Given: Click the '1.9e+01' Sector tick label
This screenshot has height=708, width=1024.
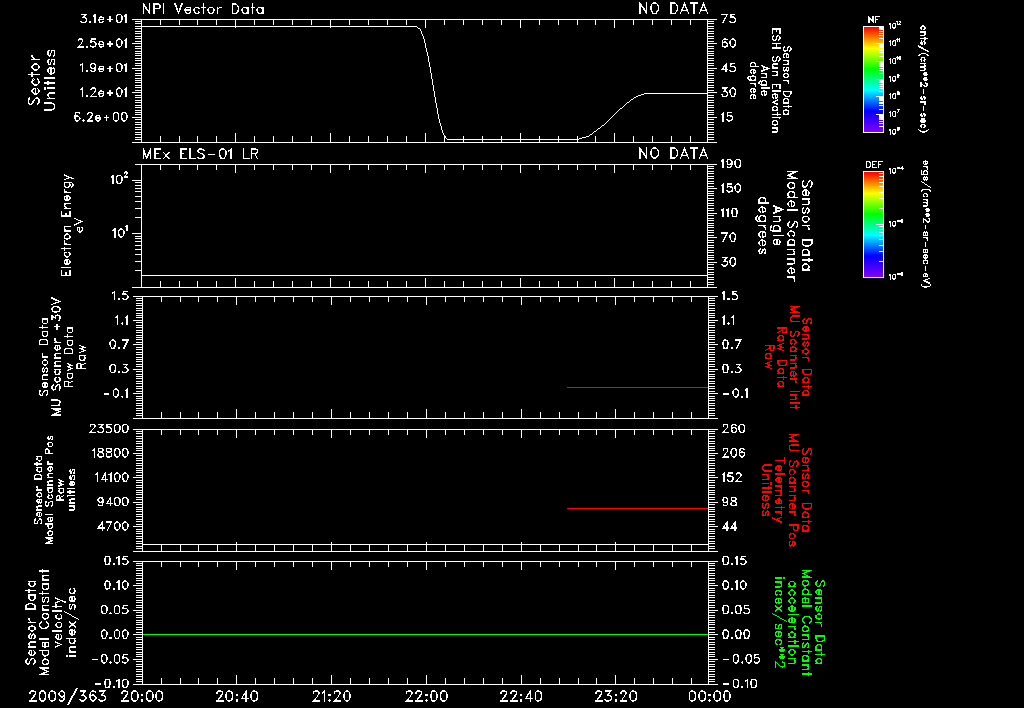Looking at the screenshot, I should tap(104, 68).
